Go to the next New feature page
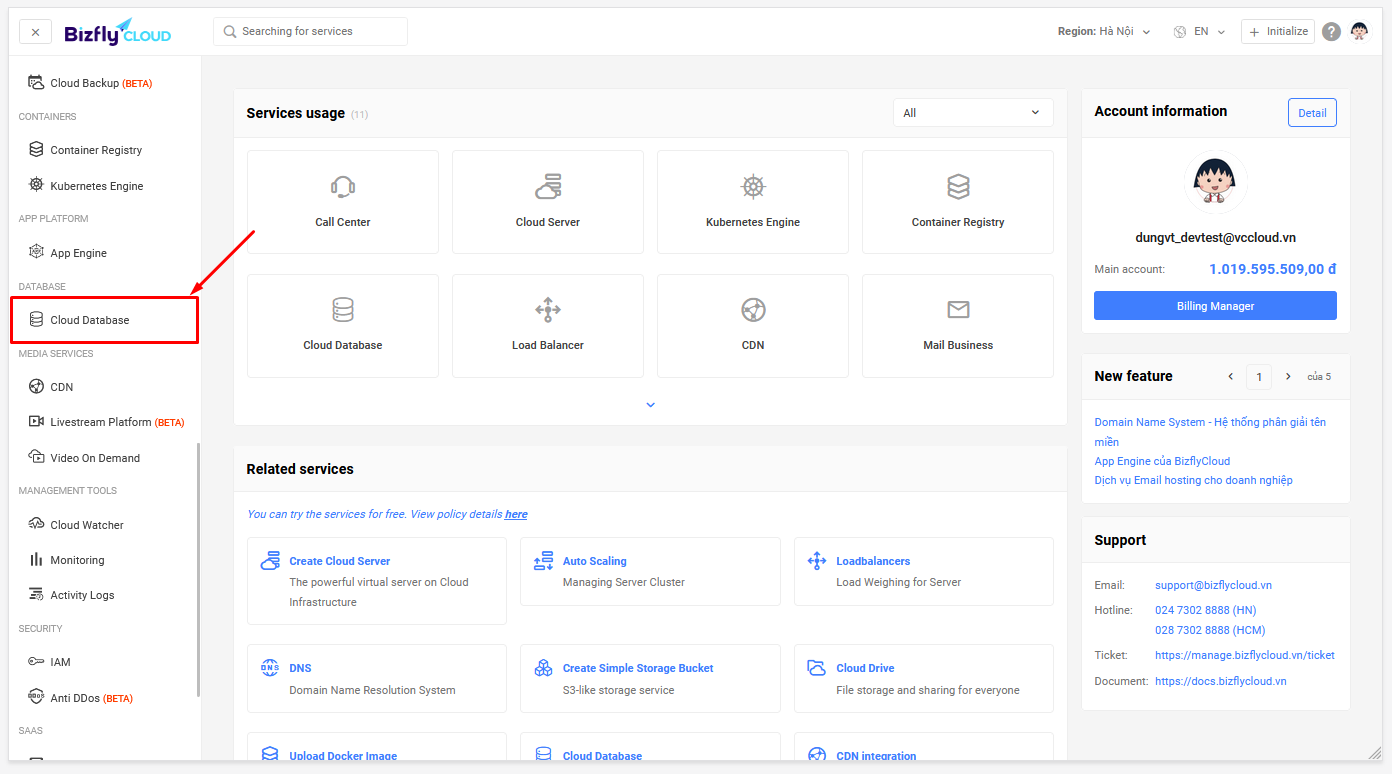Screen dimensions: 1392x774 click(1288, 377)
